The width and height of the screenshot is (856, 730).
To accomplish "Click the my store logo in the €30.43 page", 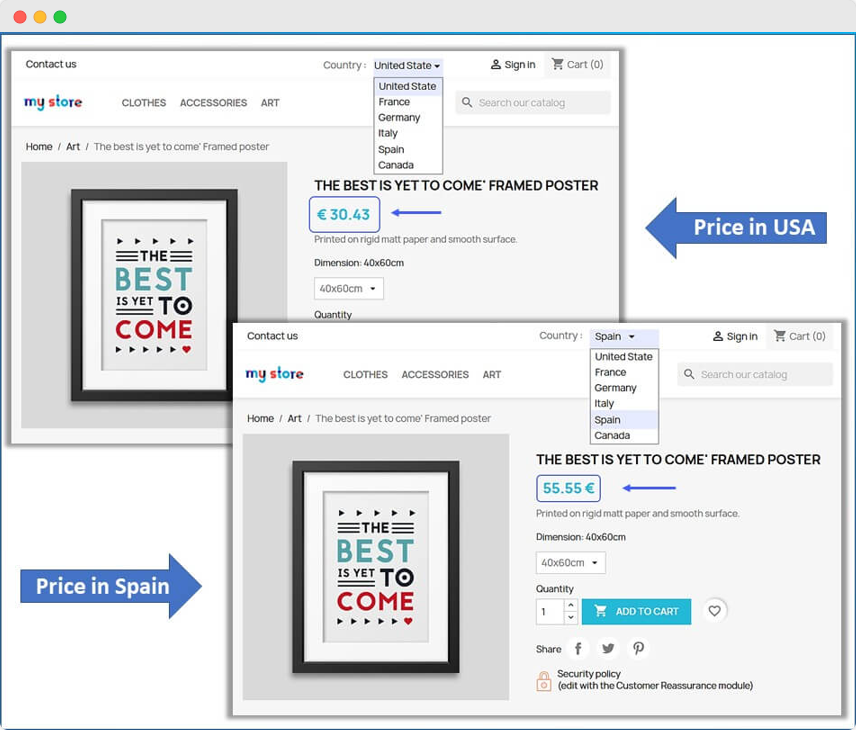I will coord(53,102).
